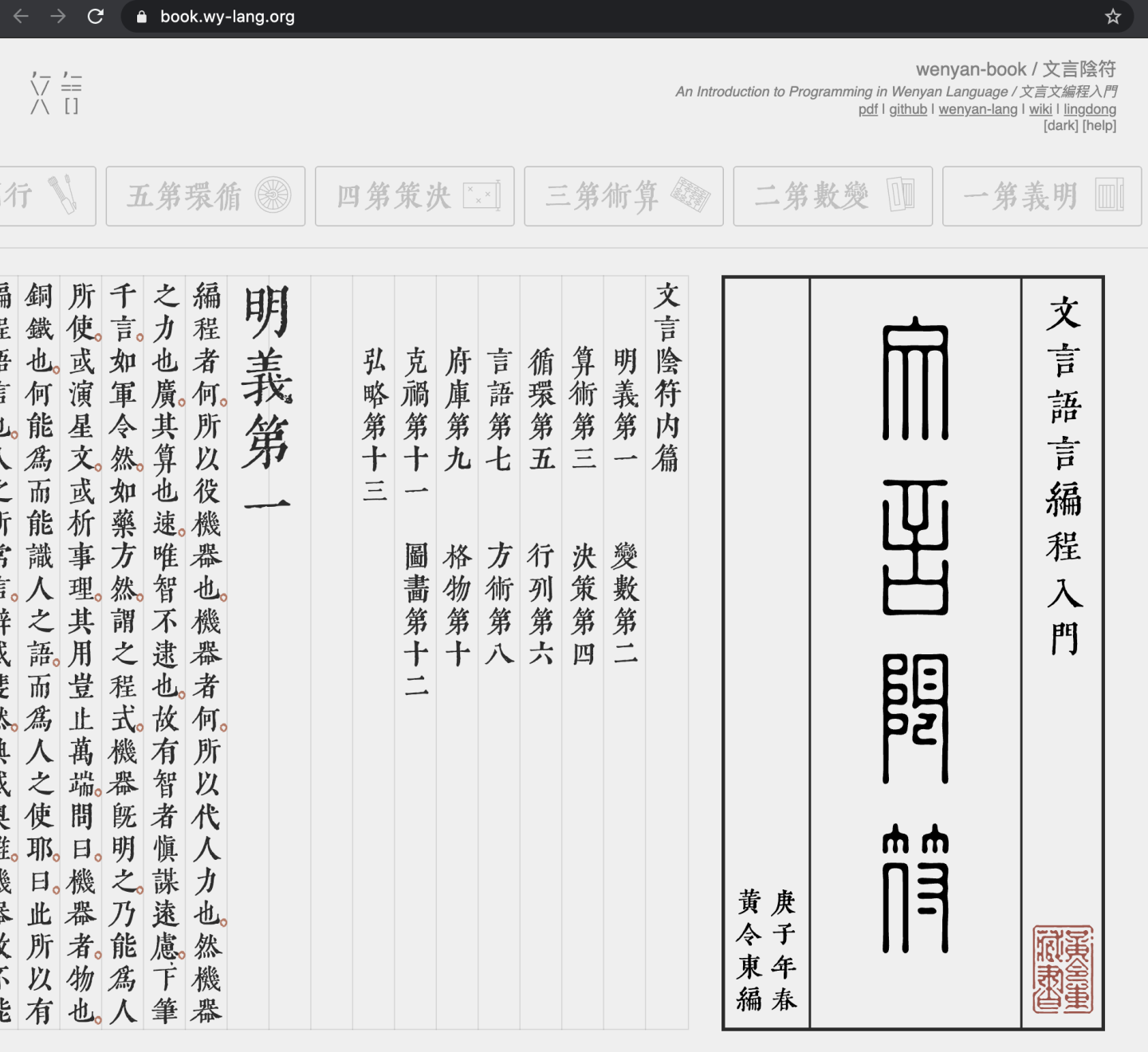Visit the lingdong link
The width and height of the screenshot is (1148, 1052).
[x=1090, y=109]
